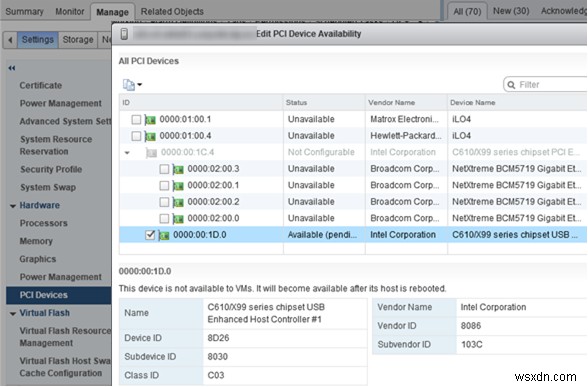Click the magnifier icon in the Filter box
Viewport: 588px width, 387px height.
click(511, 85)
